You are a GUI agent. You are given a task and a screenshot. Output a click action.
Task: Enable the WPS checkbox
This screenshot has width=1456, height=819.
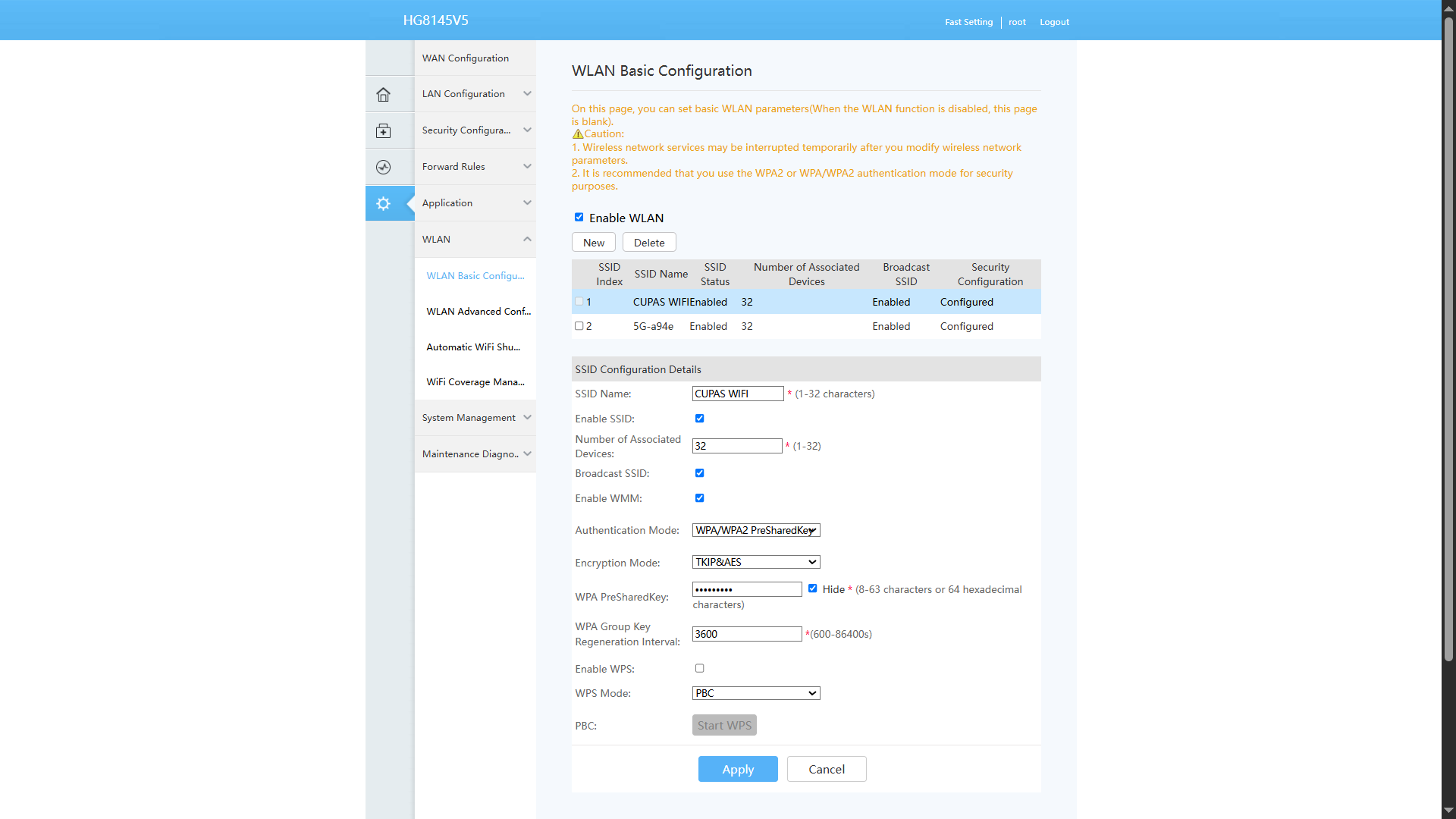[700, 669]
